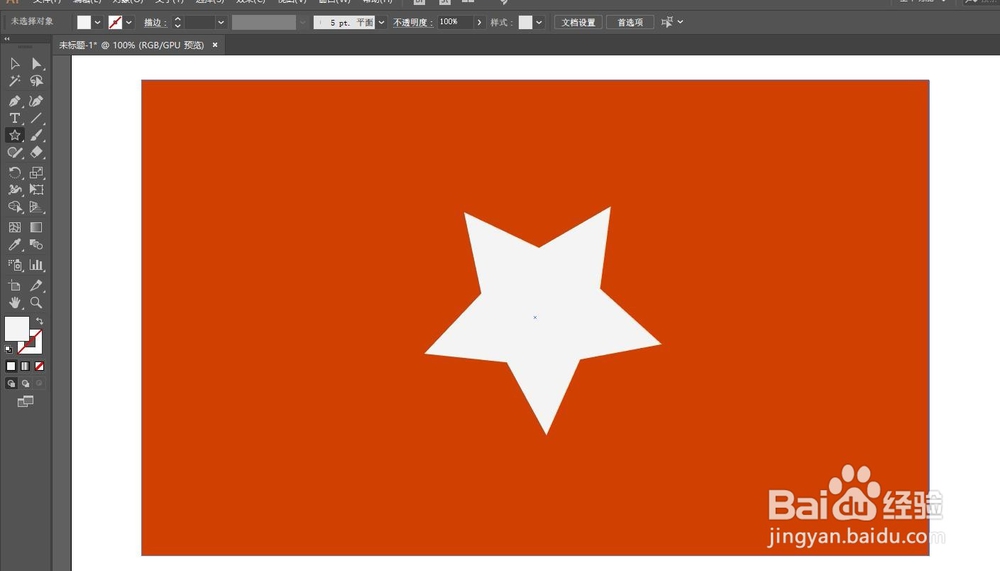Switch to the 未标题-1 document tab
1000x571 pixels.
click(131, 45)
